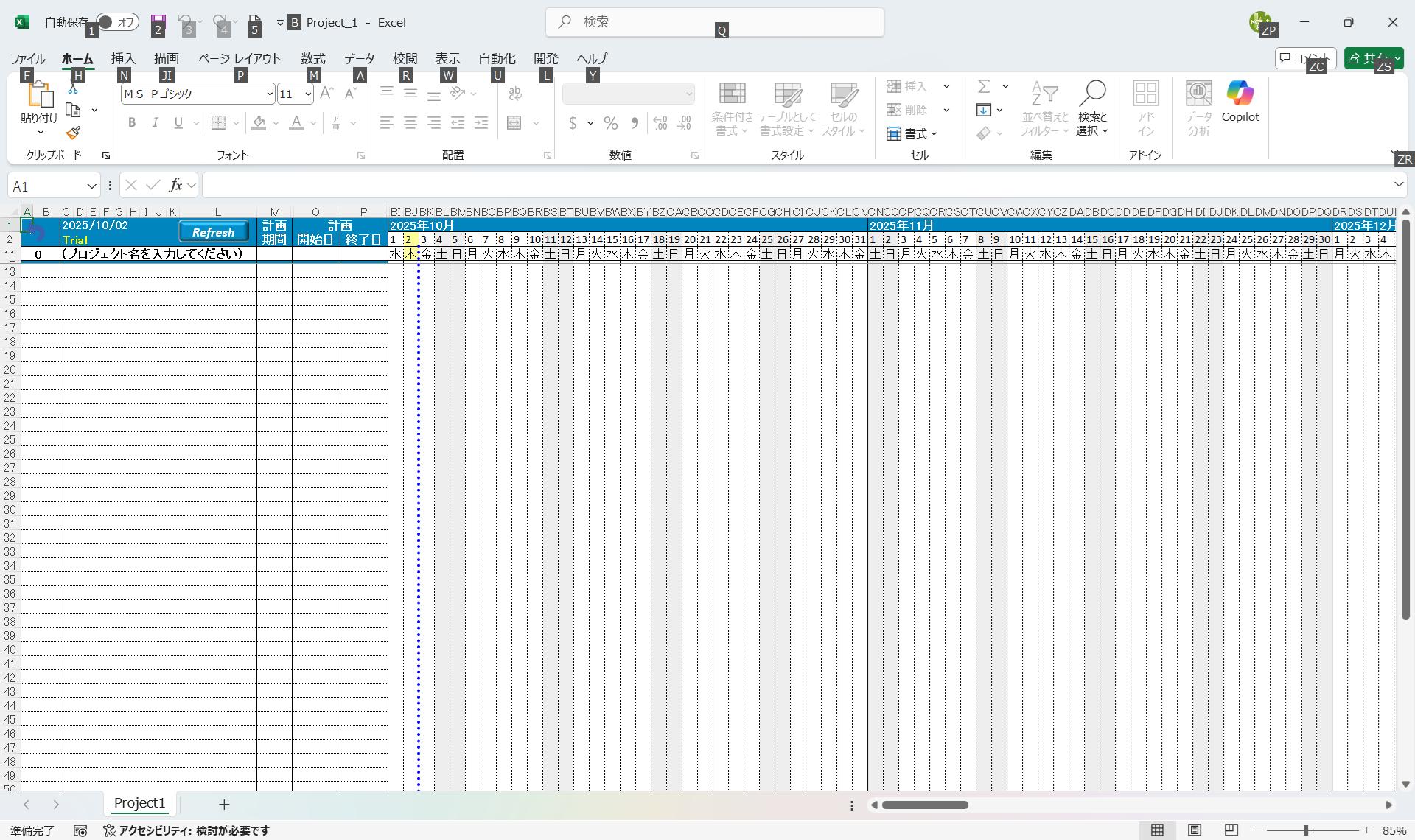Switch to the Data (データ) tab
Screen dimensions: 1415x840
359,59
